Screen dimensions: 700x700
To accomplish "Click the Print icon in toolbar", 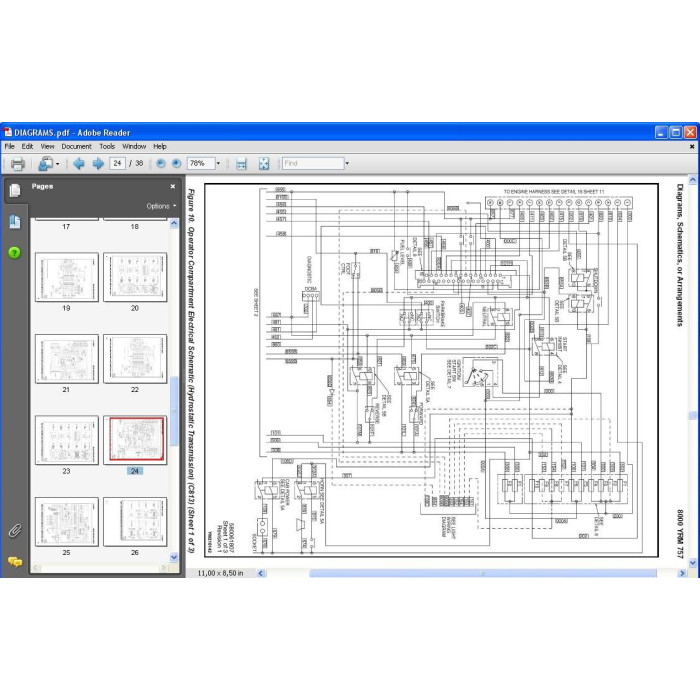I will click(17, 164).
